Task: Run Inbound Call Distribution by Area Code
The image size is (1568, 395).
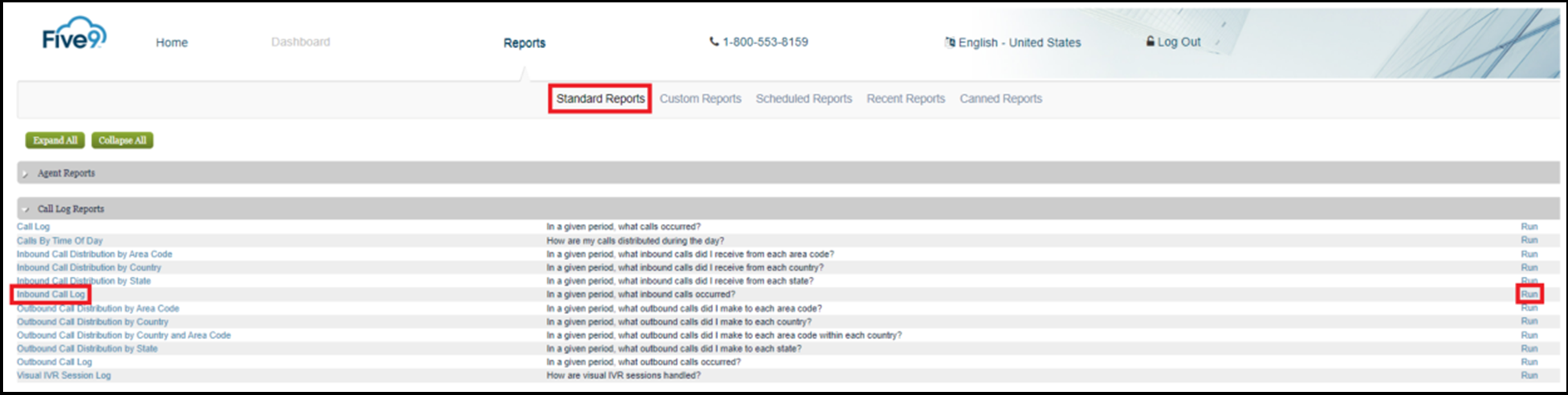Action: [x=1529, y=255]
